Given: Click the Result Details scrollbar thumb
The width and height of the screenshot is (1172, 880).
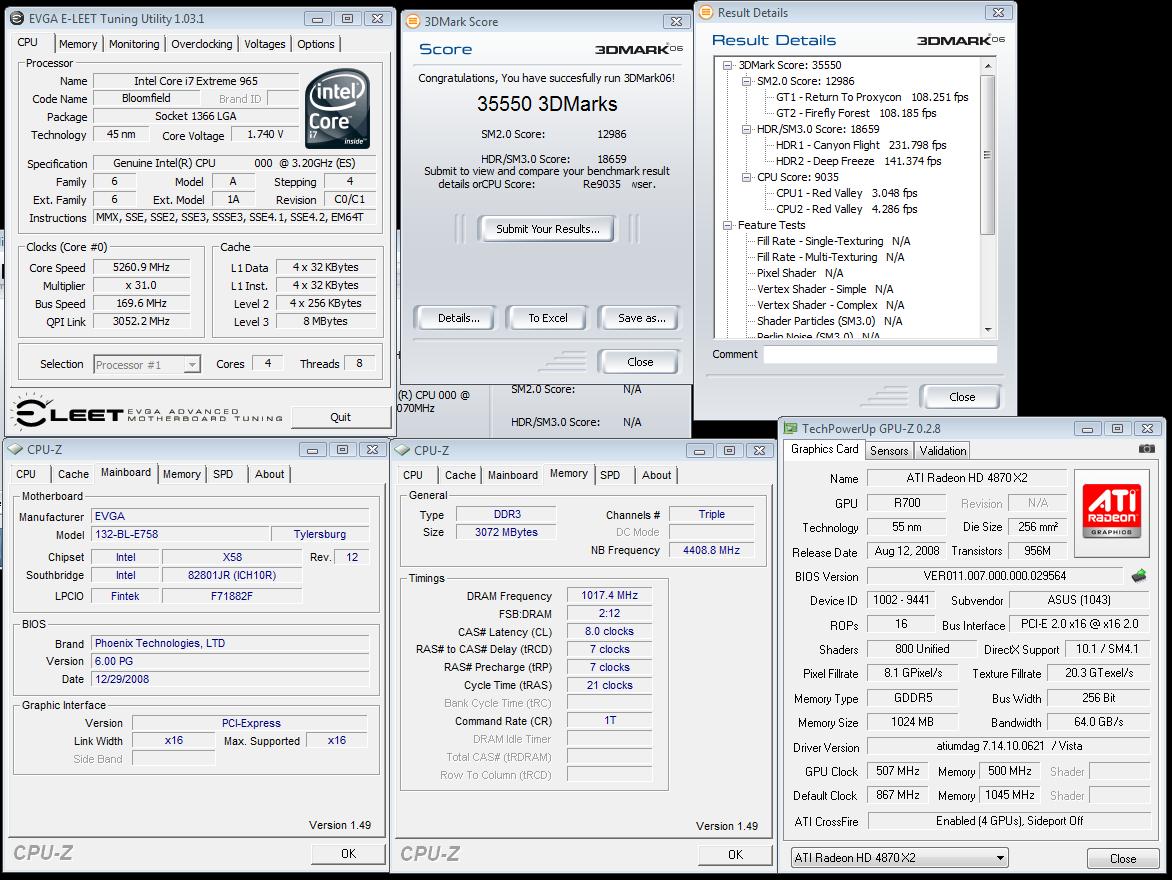Looking at the screenshot, I should [x=988, y=155].
